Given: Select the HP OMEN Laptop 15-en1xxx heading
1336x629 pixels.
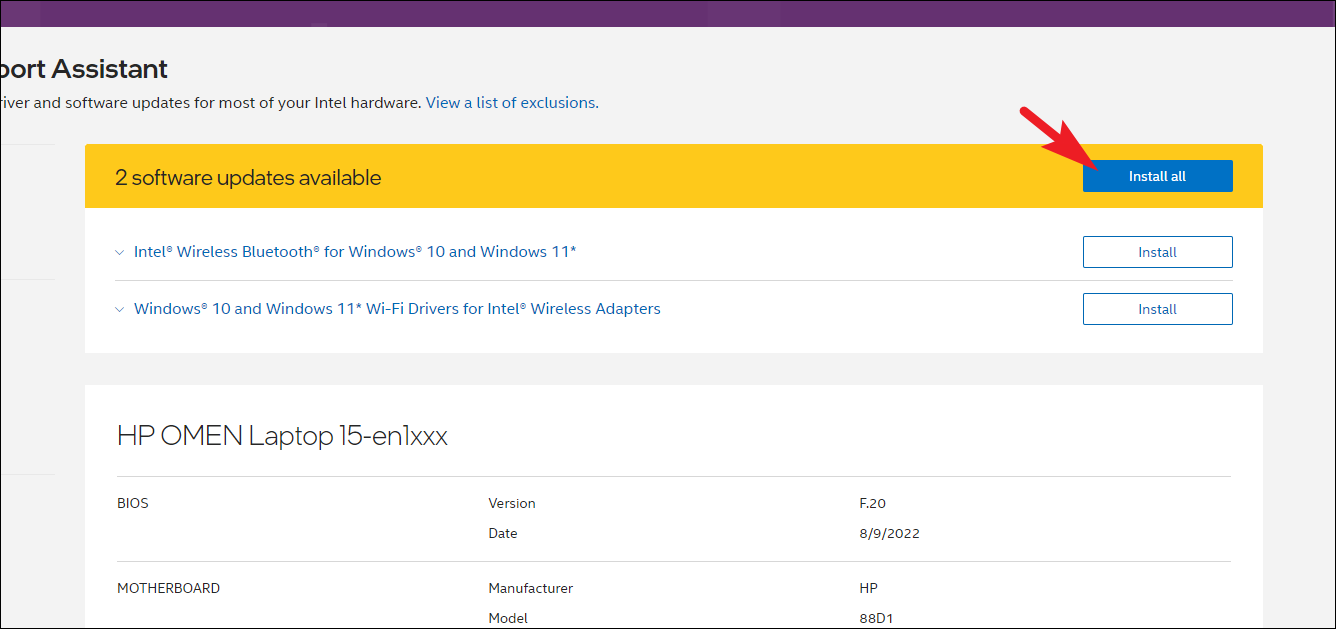Looking at the screenshot, I should 282,435.
